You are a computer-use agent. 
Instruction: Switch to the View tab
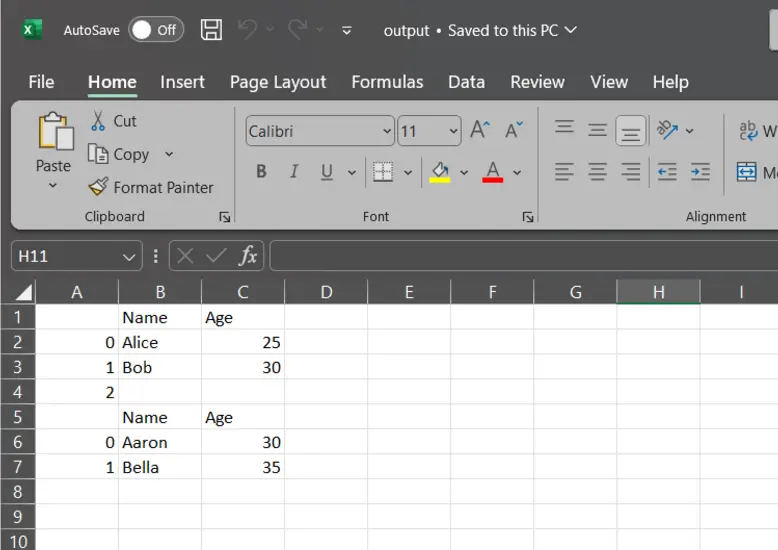point(609,82)
